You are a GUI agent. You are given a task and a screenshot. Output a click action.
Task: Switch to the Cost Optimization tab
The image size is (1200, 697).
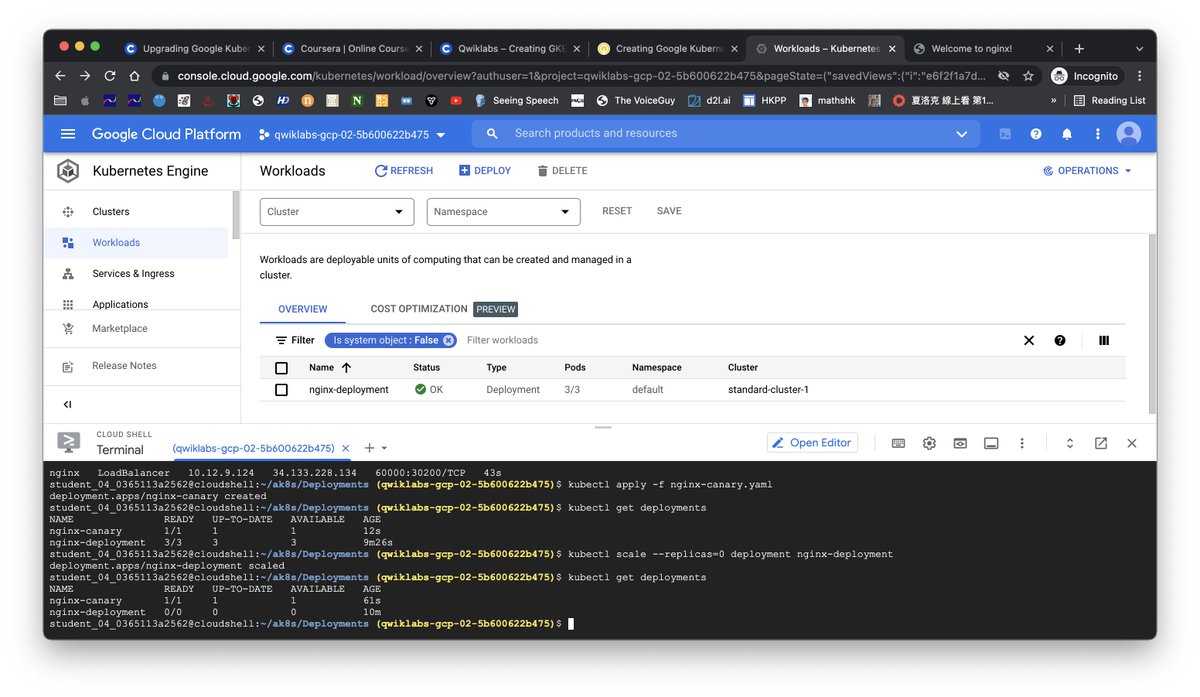[x=443, y=309]
